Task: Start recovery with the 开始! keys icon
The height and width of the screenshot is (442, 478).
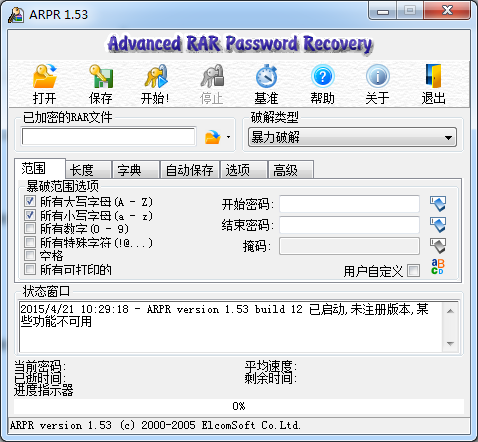Action: click(156, 76)
